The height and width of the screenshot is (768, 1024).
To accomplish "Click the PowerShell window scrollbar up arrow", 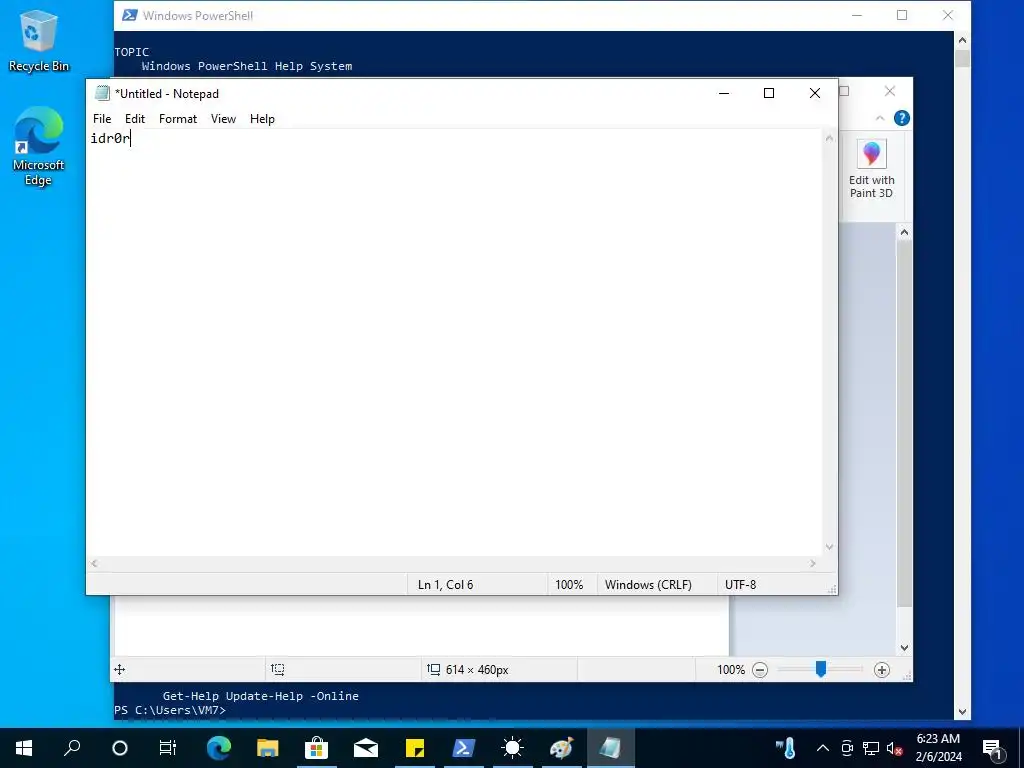I will pyautogui.click(x=962, y=40).
